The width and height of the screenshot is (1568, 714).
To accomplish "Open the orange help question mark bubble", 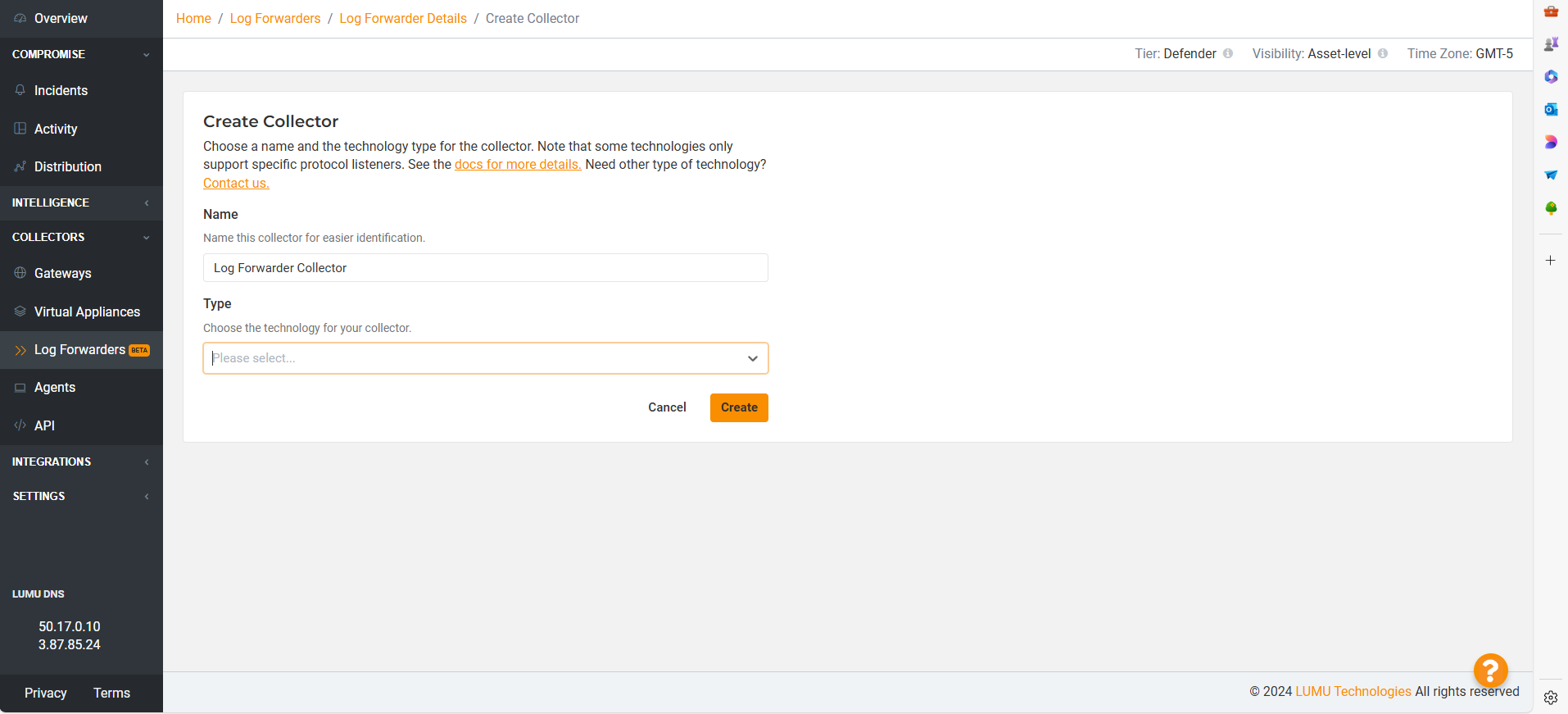I will click(x=1490, y=671).
